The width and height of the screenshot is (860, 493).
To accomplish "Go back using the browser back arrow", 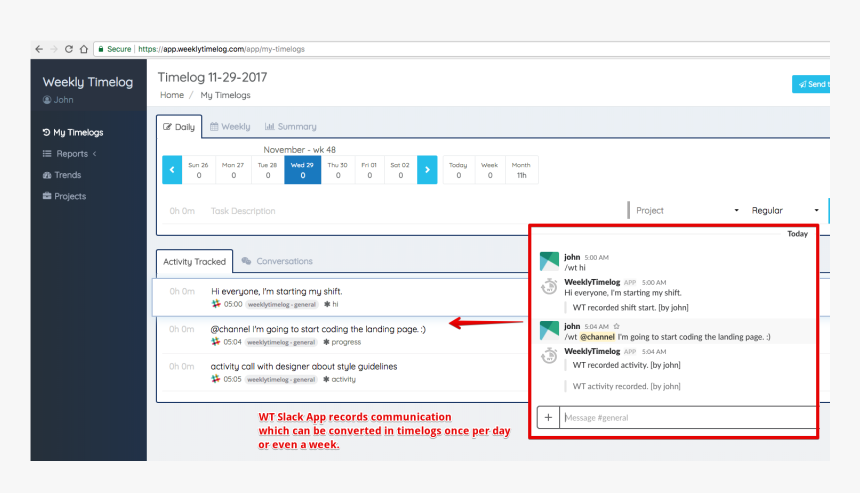I will pos(39,49).
